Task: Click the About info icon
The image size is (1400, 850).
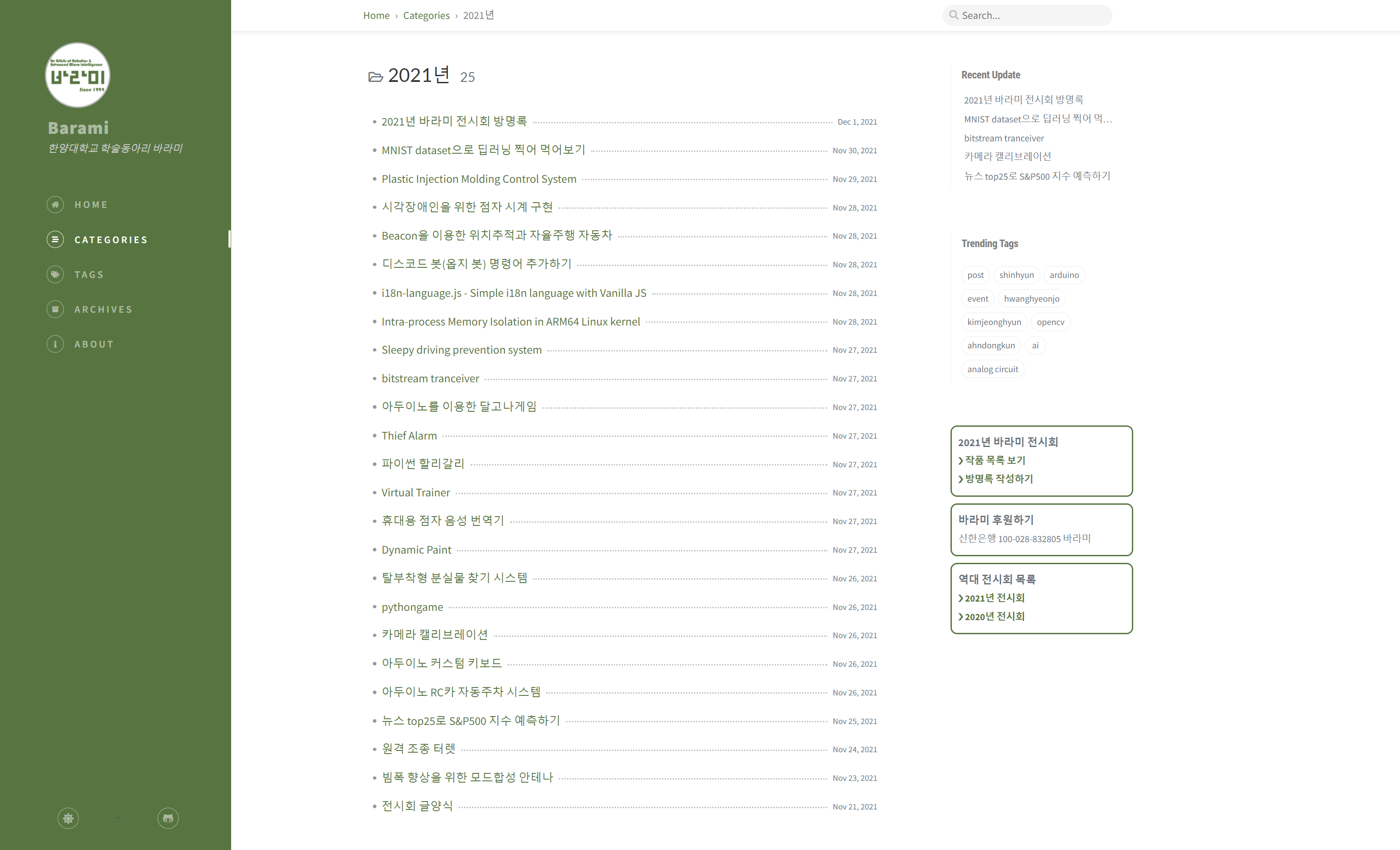Action: coord(55,344)
